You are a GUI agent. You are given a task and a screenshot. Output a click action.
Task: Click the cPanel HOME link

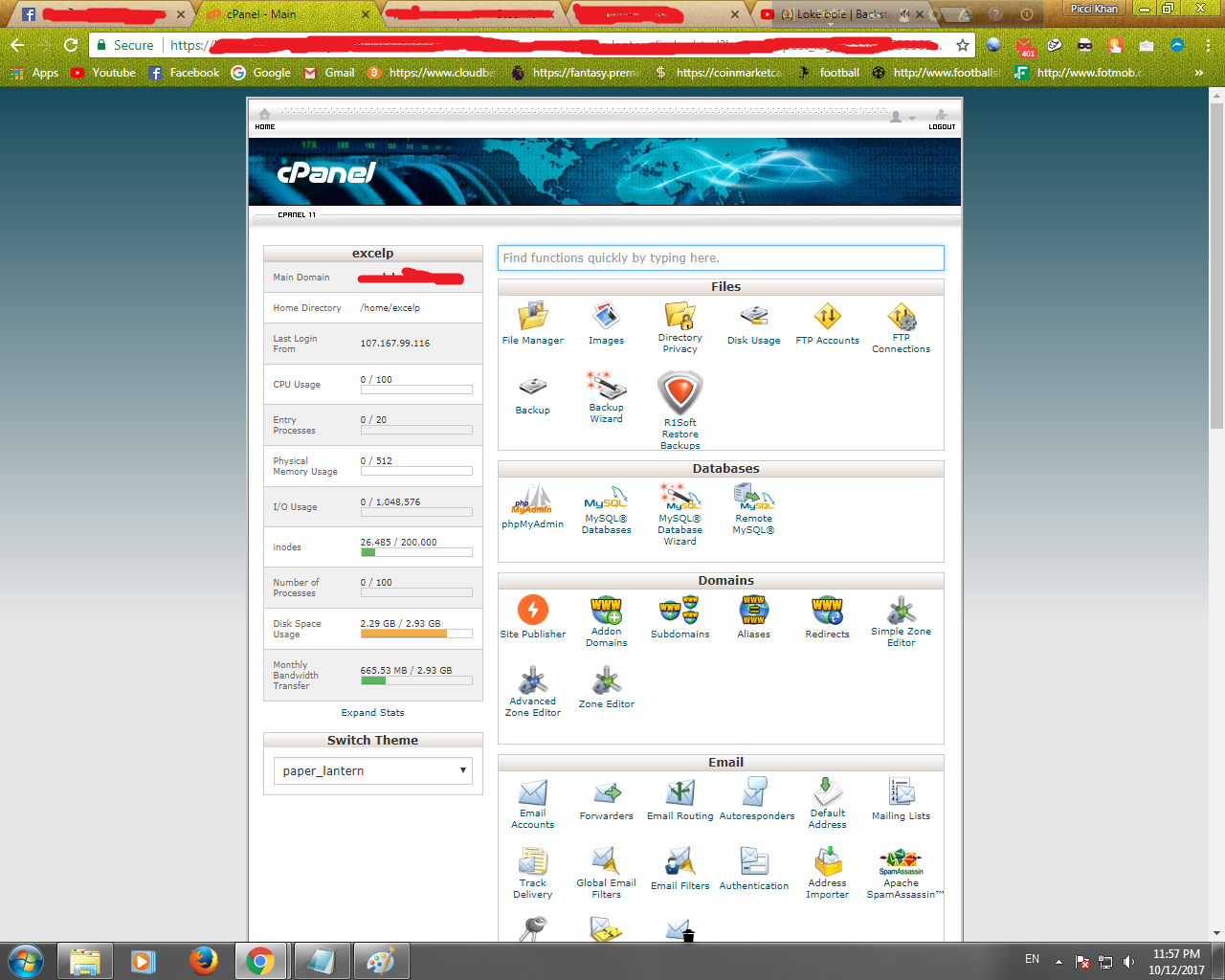click(265, 120)
